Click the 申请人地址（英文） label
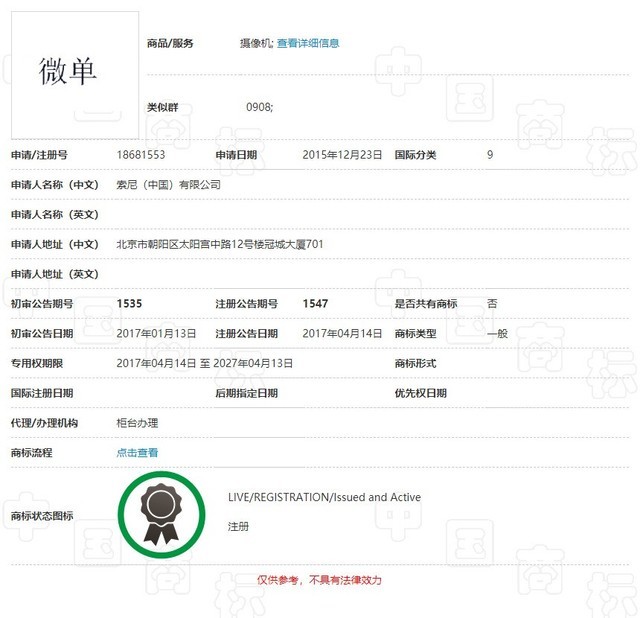The width and height of the screenshot is (640, 618). [x=55, y=274]
